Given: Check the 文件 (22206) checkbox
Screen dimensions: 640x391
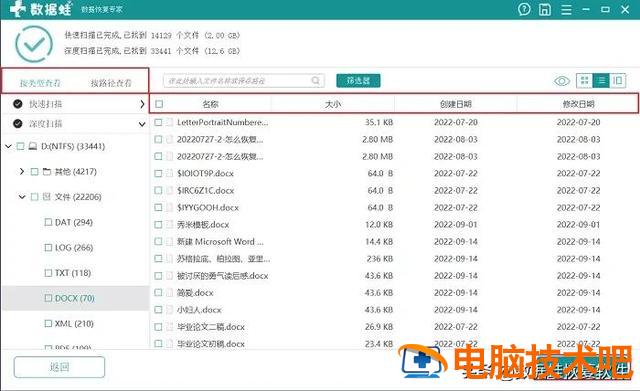Looking at the screenshot, I should click(x=34, y=197).
